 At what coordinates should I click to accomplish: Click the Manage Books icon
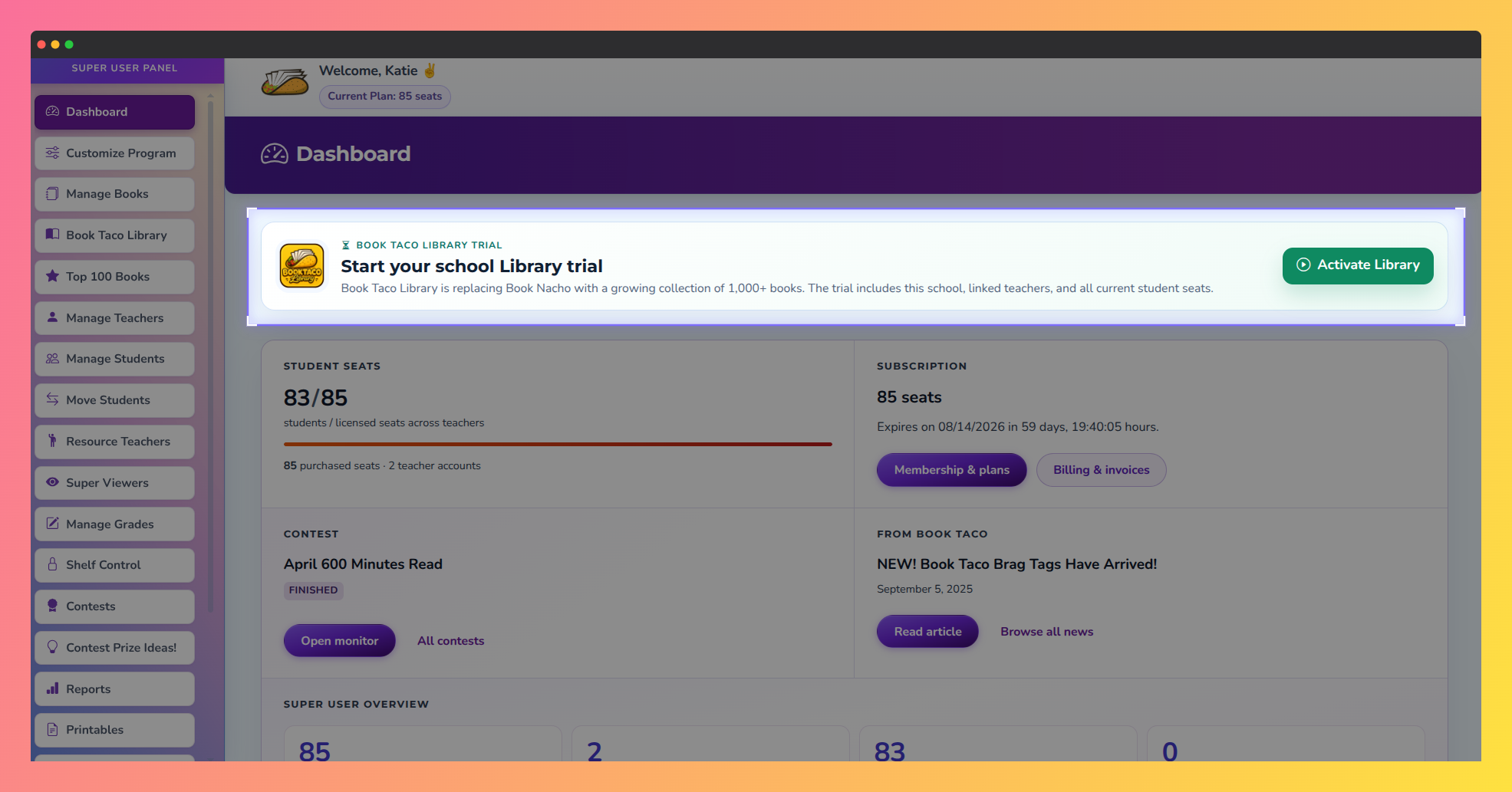pos(52,194)
